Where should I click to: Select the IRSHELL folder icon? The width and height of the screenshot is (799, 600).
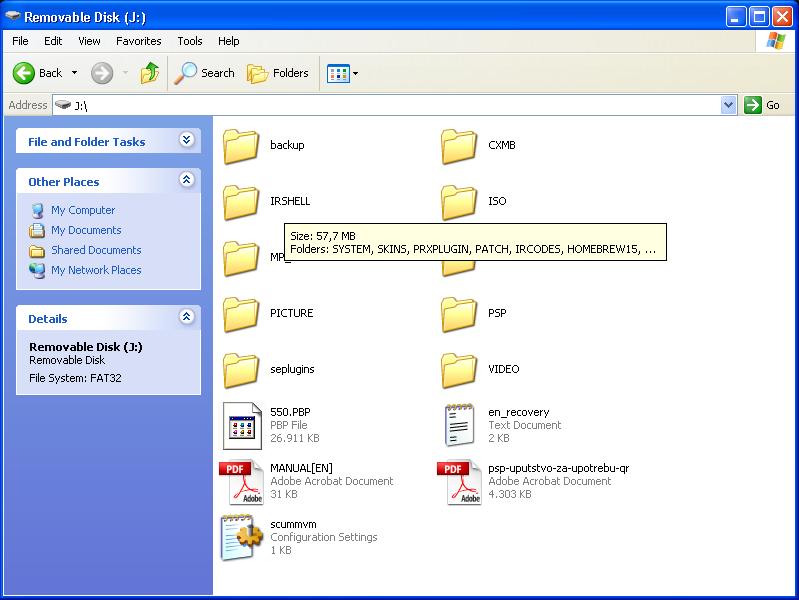tap(241, 202)
